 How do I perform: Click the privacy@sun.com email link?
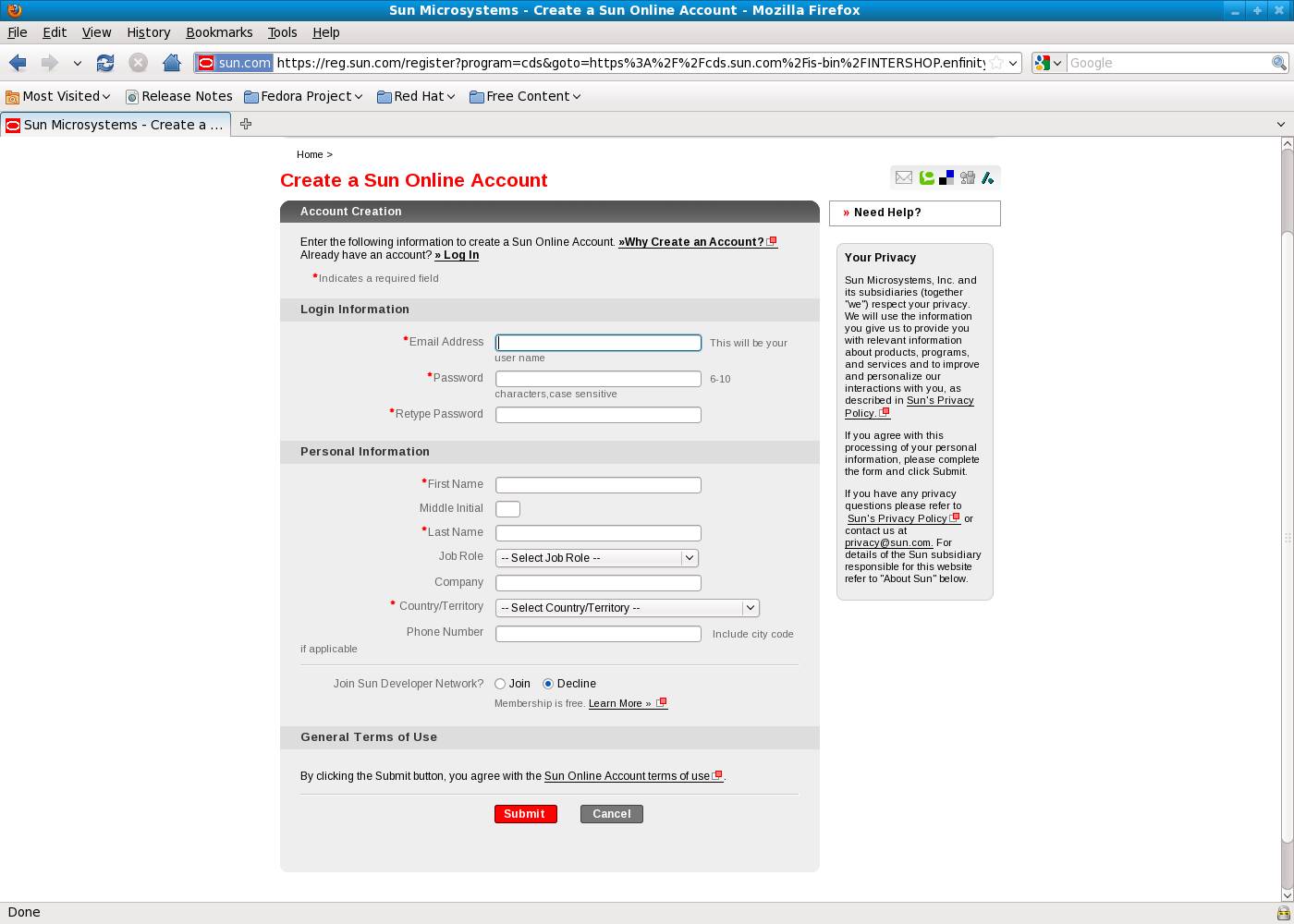point(887,542)
